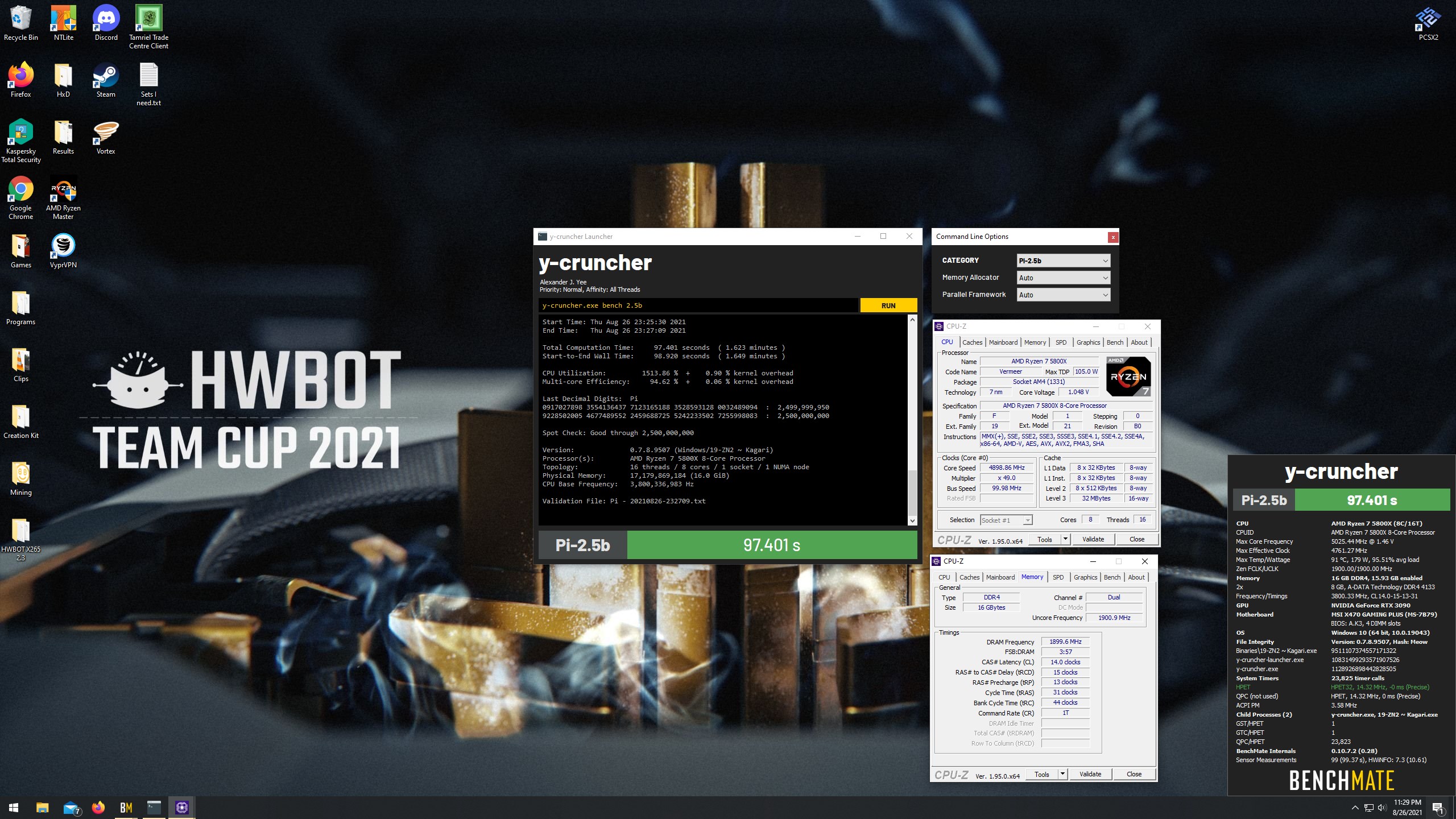Launch Firefox desktop shortcut
Viewport: 1456px width, 819px height.
(x=21, y=80)
